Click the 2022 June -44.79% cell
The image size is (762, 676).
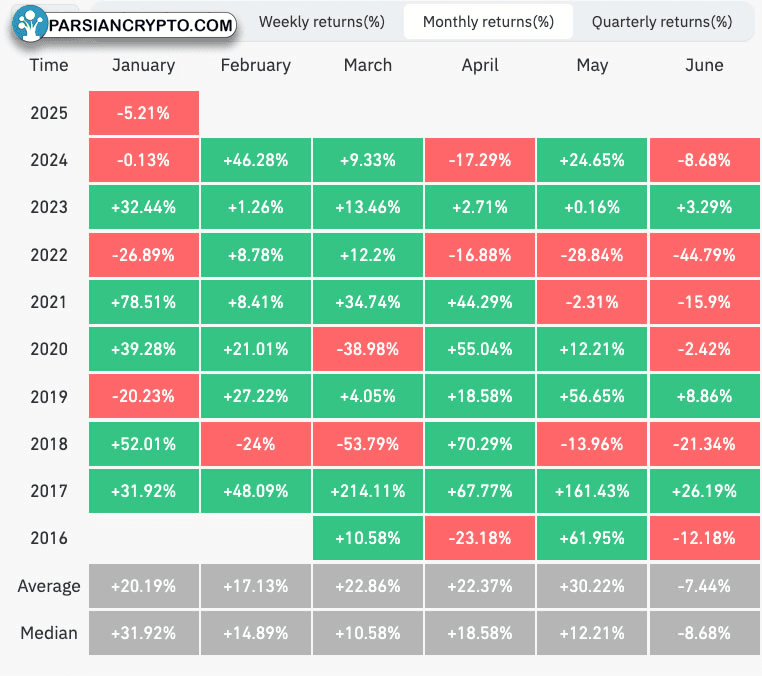point(705,255)
